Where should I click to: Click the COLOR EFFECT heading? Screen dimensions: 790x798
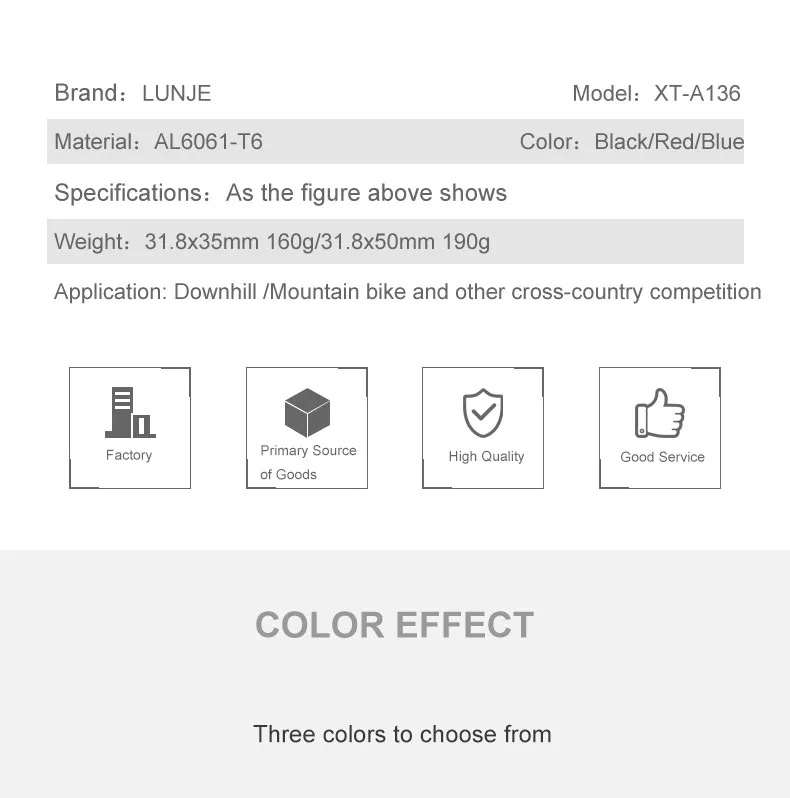click(x=394, y=625)
